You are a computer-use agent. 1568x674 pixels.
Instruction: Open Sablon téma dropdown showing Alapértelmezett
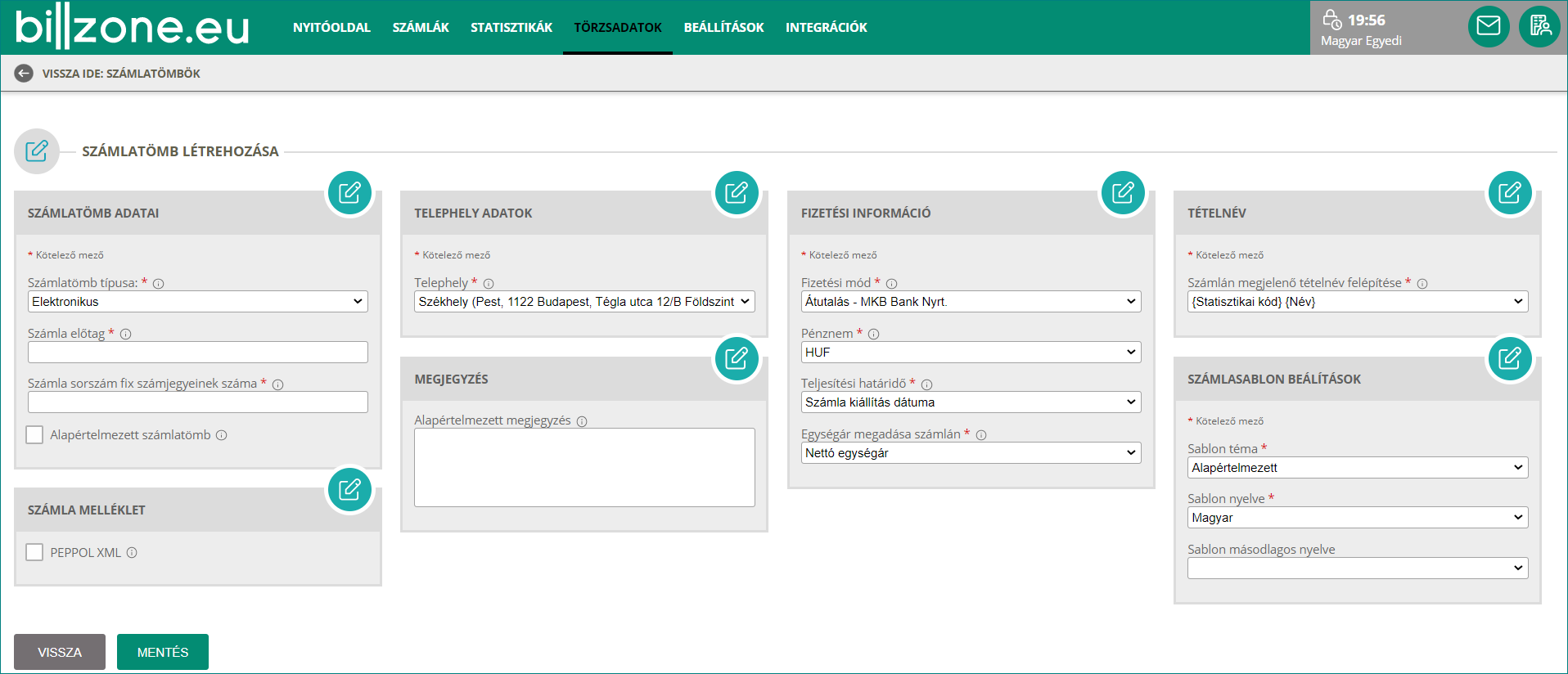[1358, 468]
